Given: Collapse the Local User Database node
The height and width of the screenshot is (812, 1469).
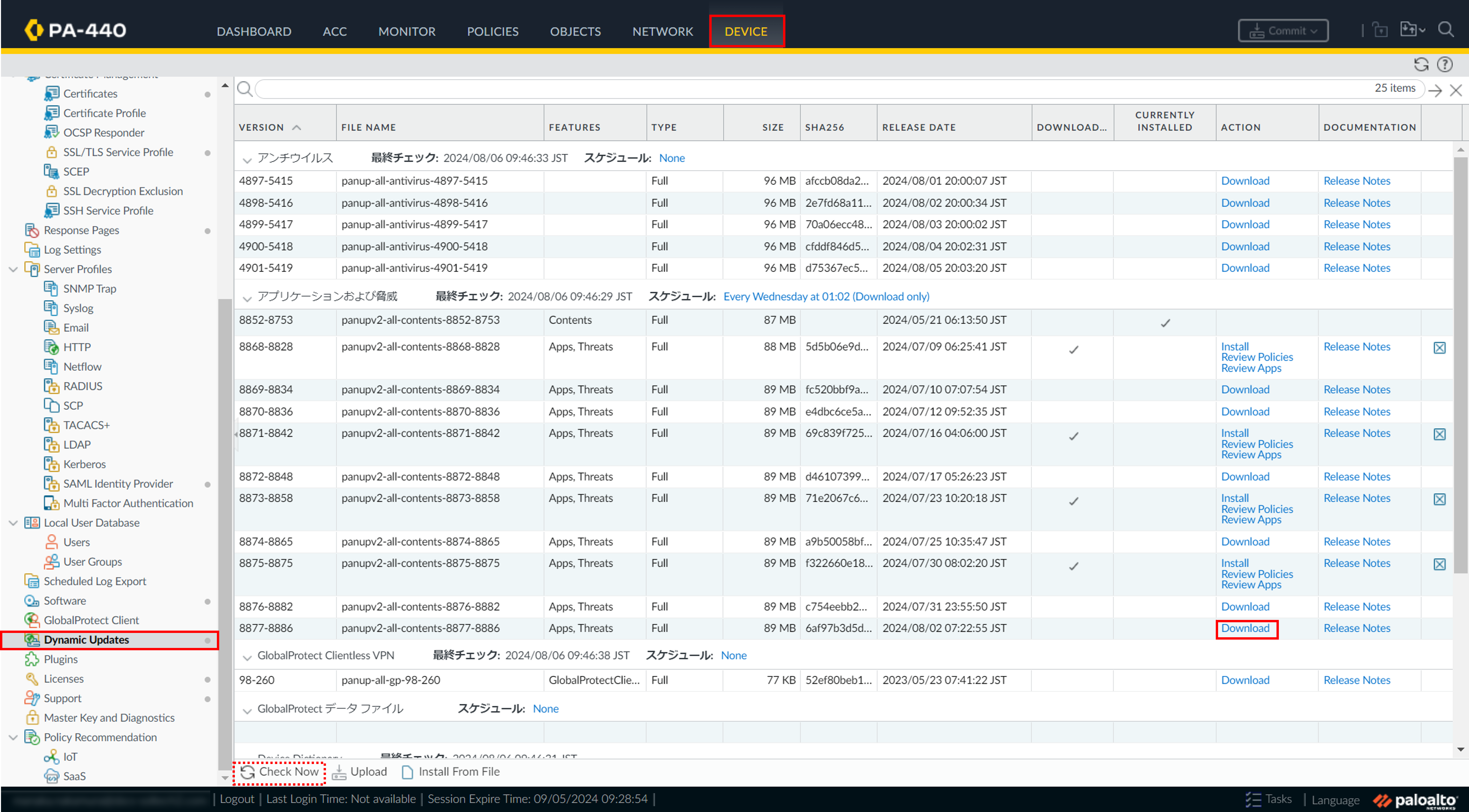Looking at the screenshot, I should [x=13, y=523].
